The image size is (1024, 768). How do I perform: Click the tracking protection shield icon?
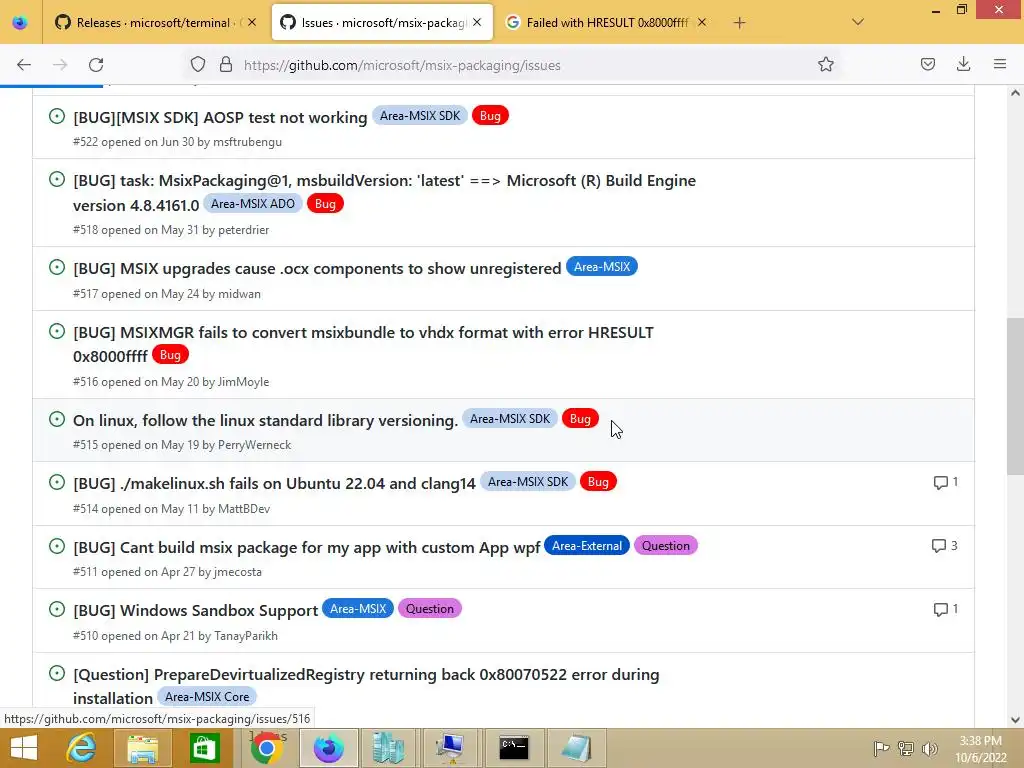point(198,65)
